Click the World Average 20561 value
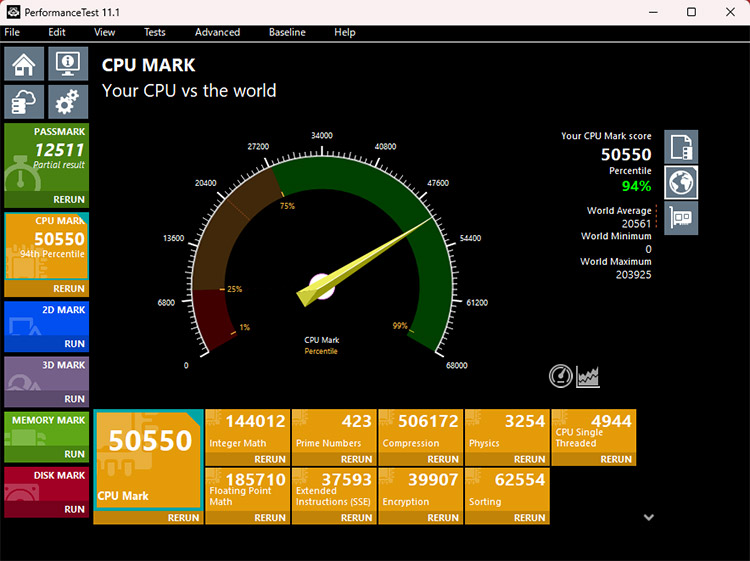This screenshot has height=561, width=750. click(636, 224)
